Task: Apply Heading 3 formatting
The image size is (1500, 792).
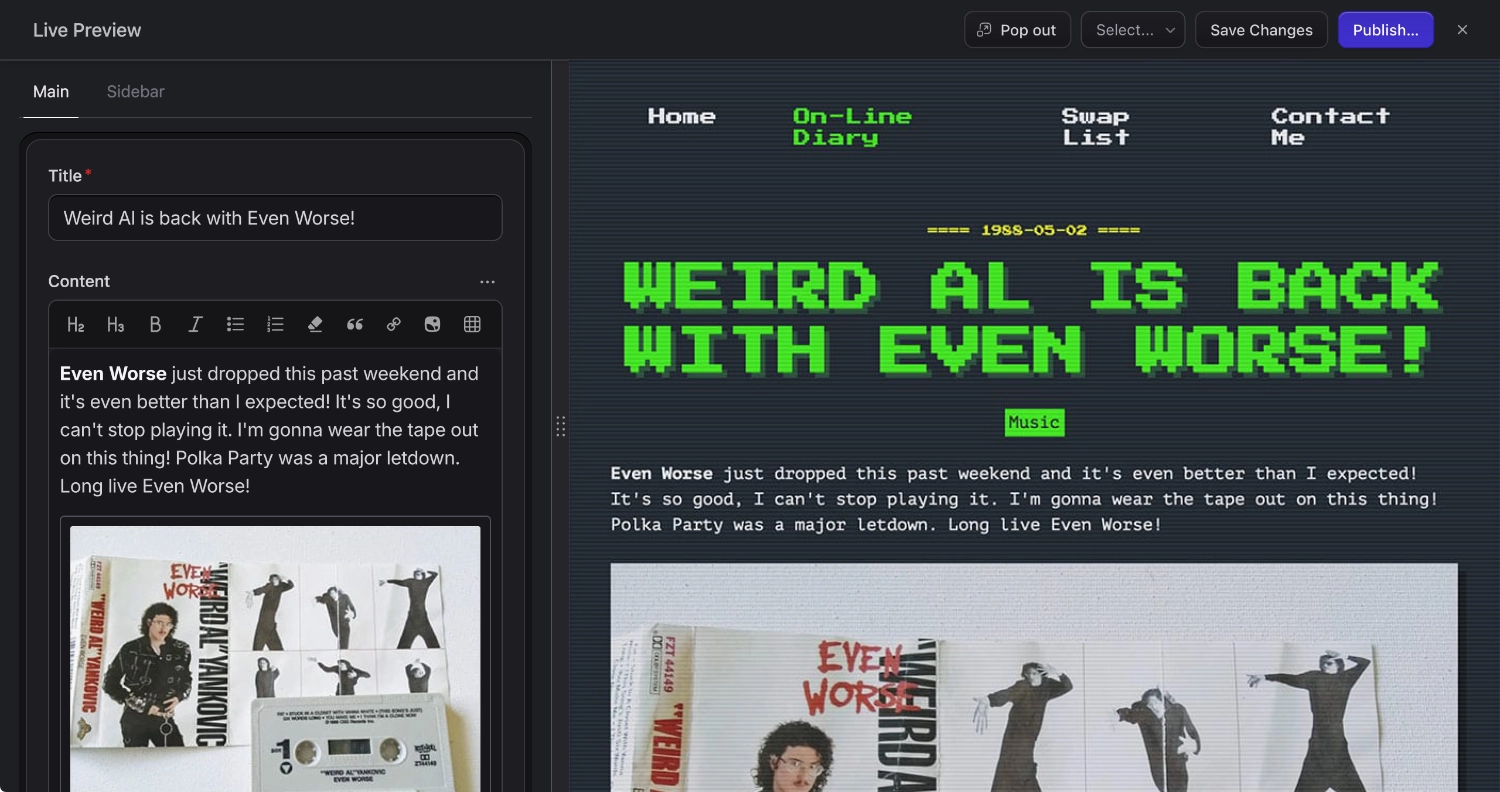Action: click(x=116, y=324)
